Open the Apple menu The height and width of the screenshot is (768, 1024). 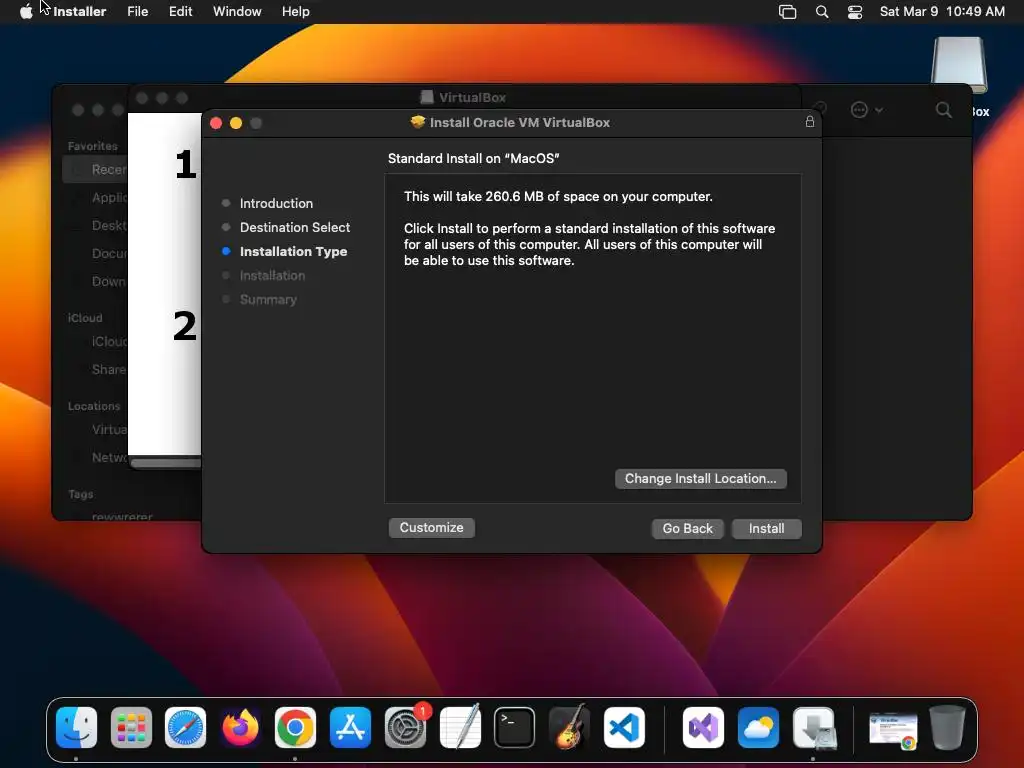25,12
